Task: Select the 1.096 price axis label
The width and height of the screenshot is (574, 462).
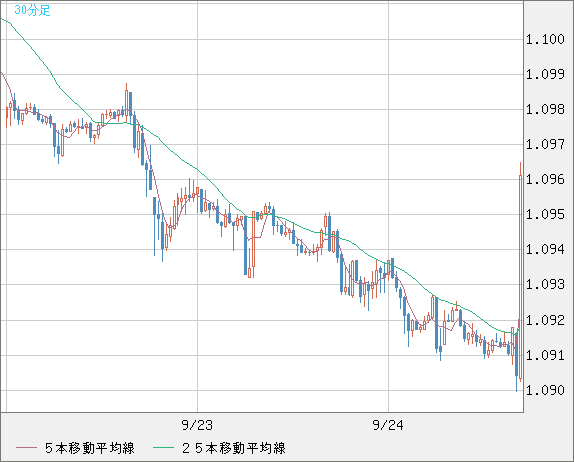Action: click(545, 179)
